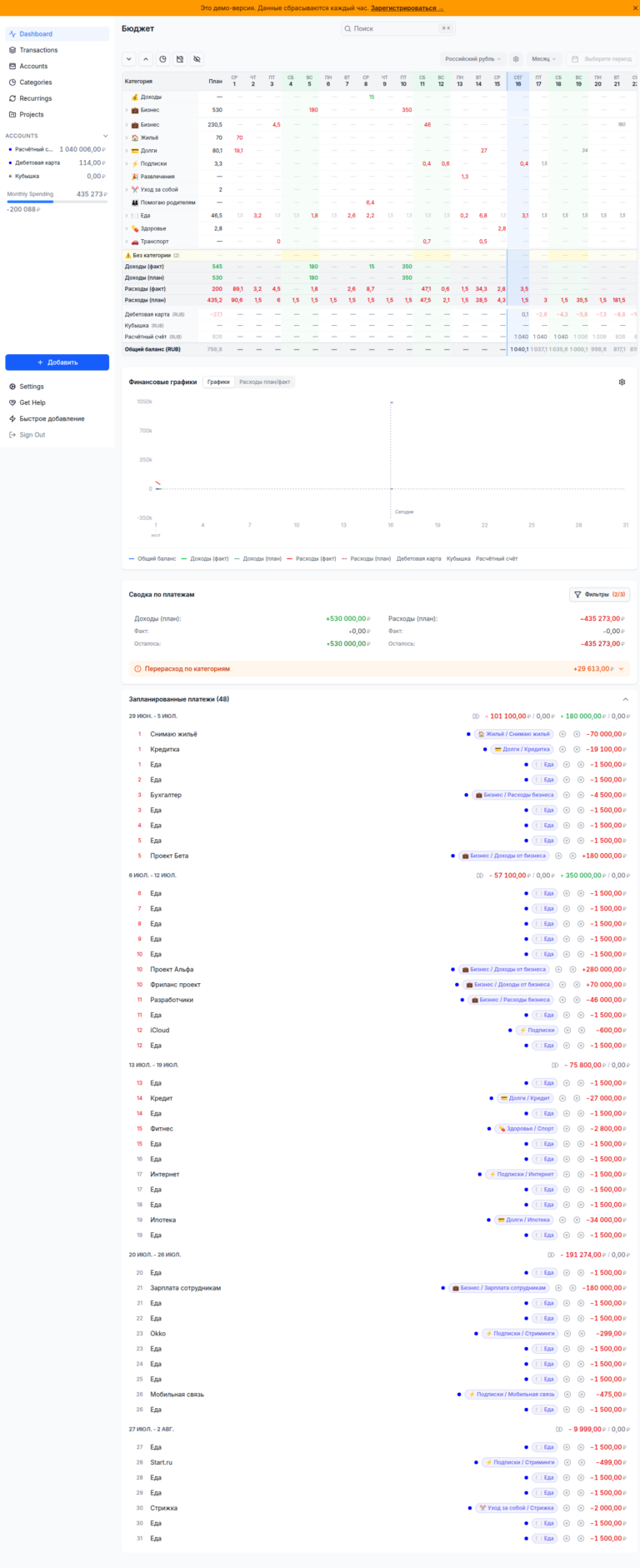Open financial charts settings gear

[622, 382]
